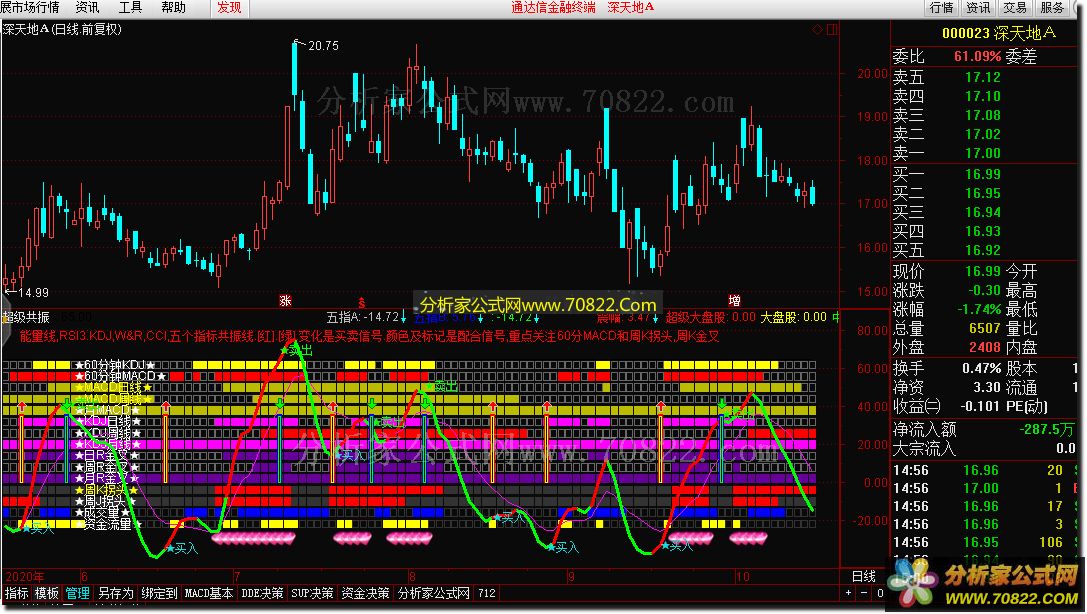Click the red 深天地A title at top center

[631, 8]
